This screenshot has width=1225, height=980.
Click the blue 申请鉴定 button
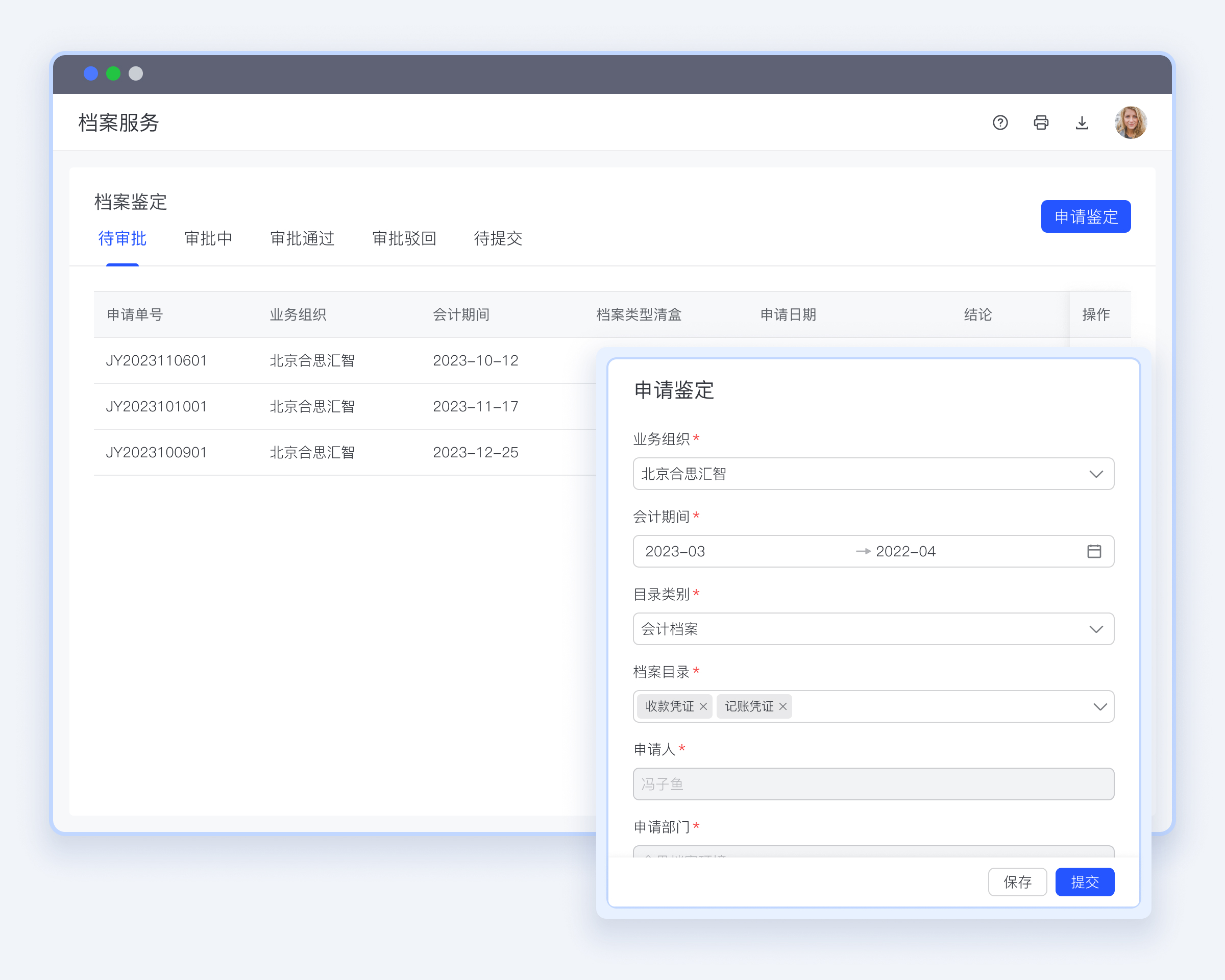(1085, 216)
